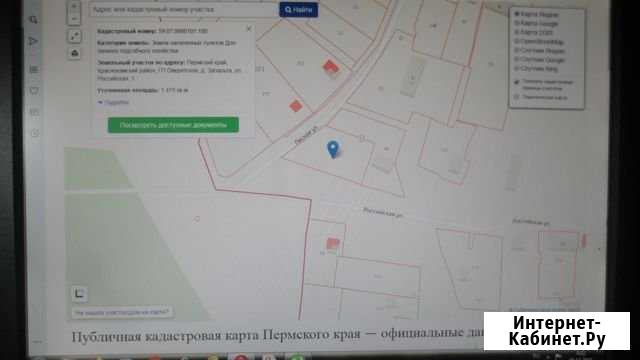Viewport: 640px width, 360px height.
Task: Select the Карта Google base layer
Action: point(536,23)
